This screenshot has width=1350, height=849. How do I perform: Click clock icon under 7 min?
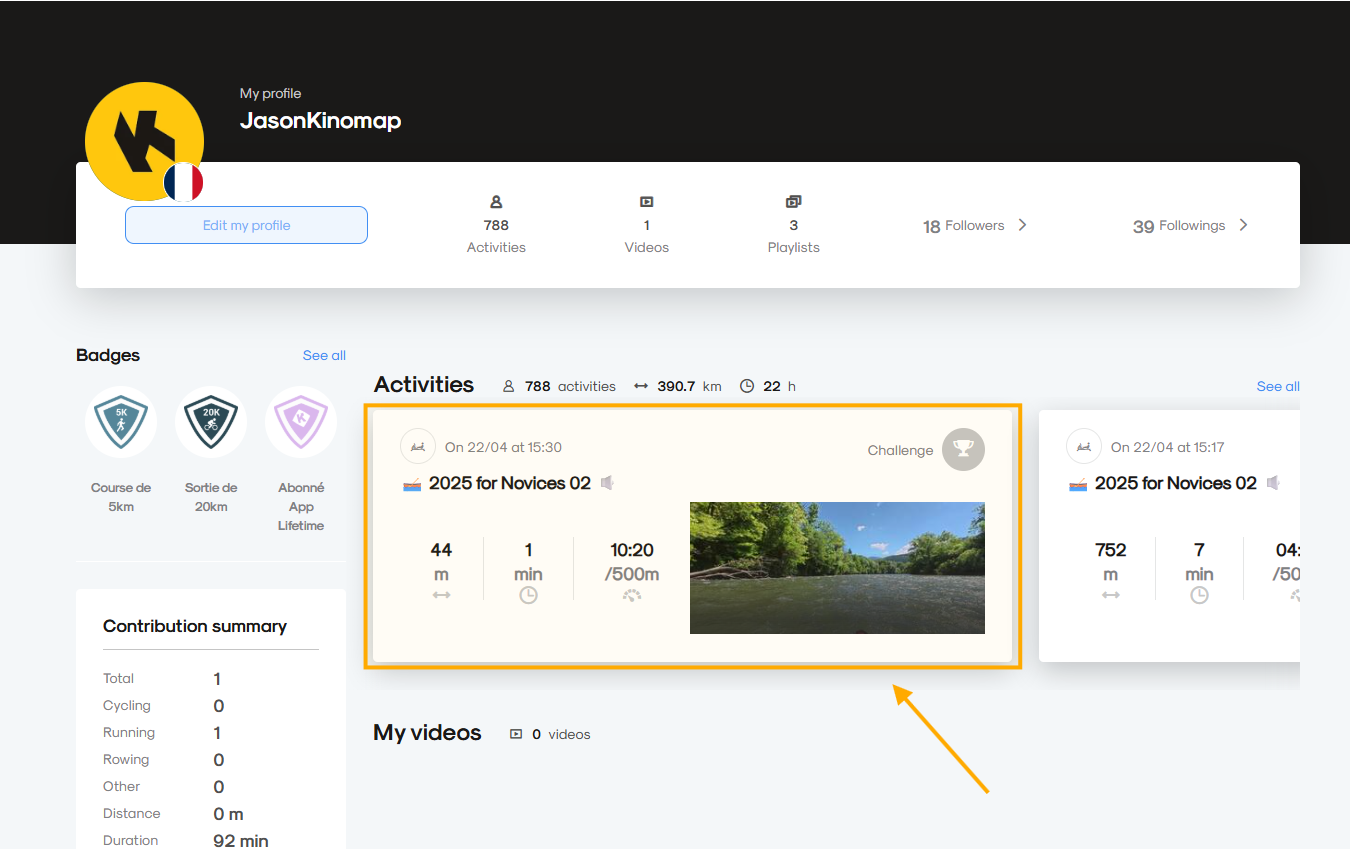(1199, 595)
